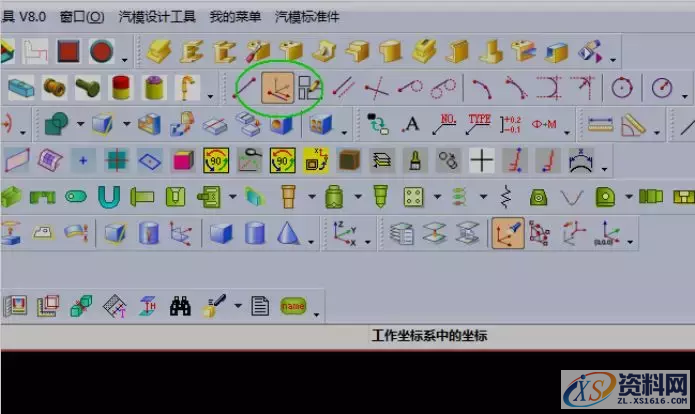
Task: Click the red square stop recording icon
Action: 68,51
